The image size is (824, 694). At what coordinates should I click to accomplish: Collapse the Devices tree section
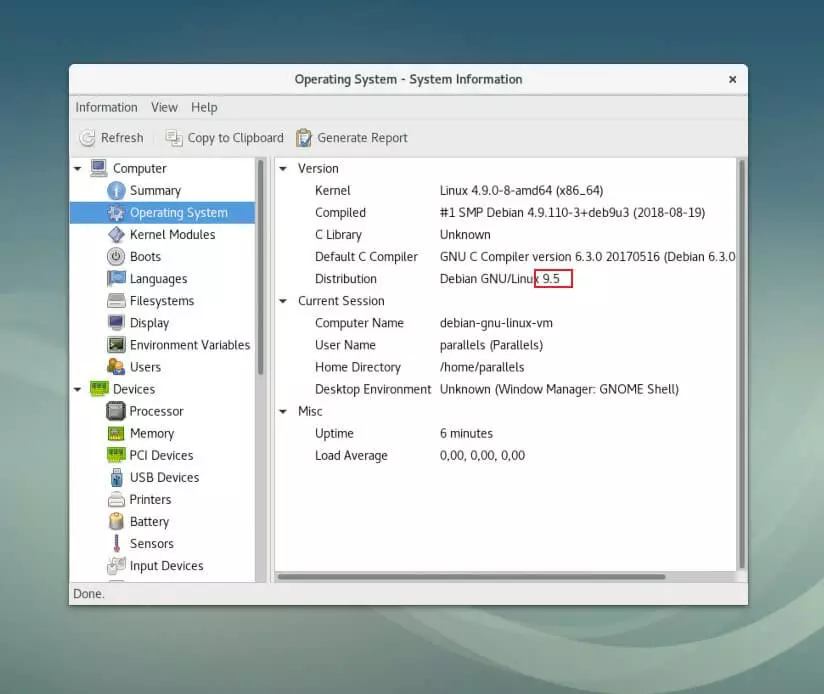78,389
